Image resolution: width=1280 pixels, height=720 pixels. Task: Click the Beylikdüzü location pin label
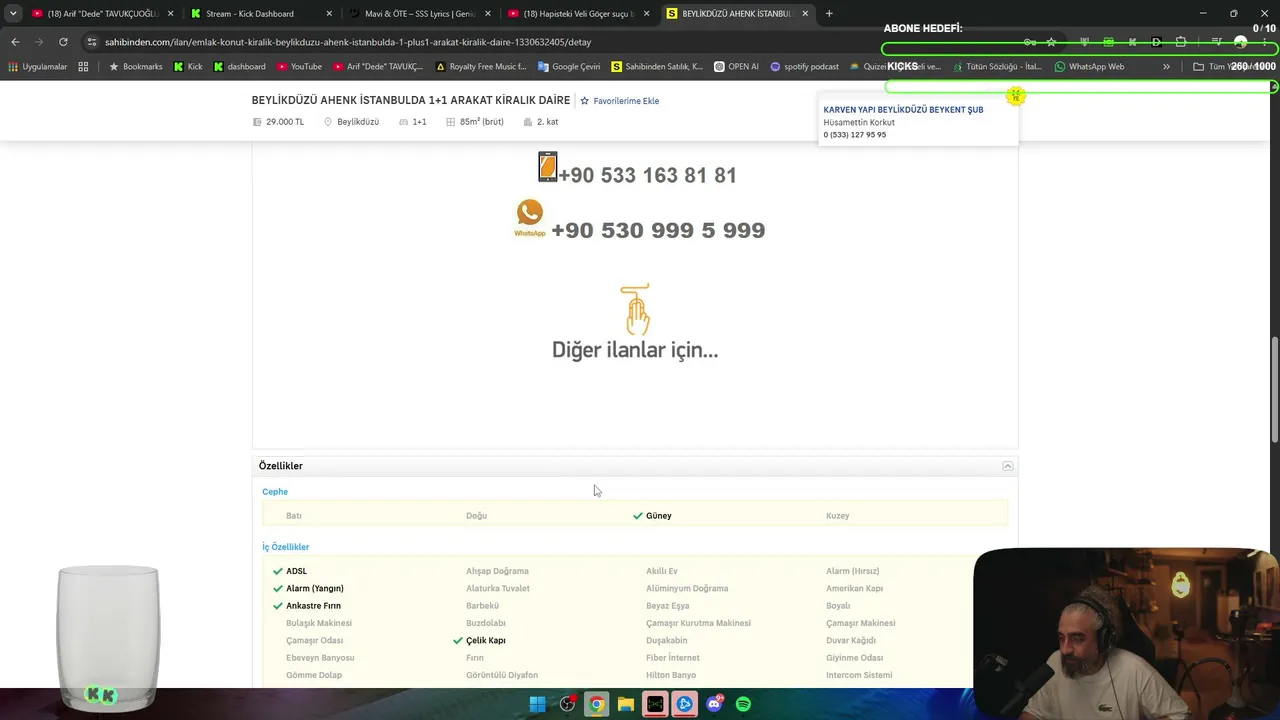[x=351, y=122]
